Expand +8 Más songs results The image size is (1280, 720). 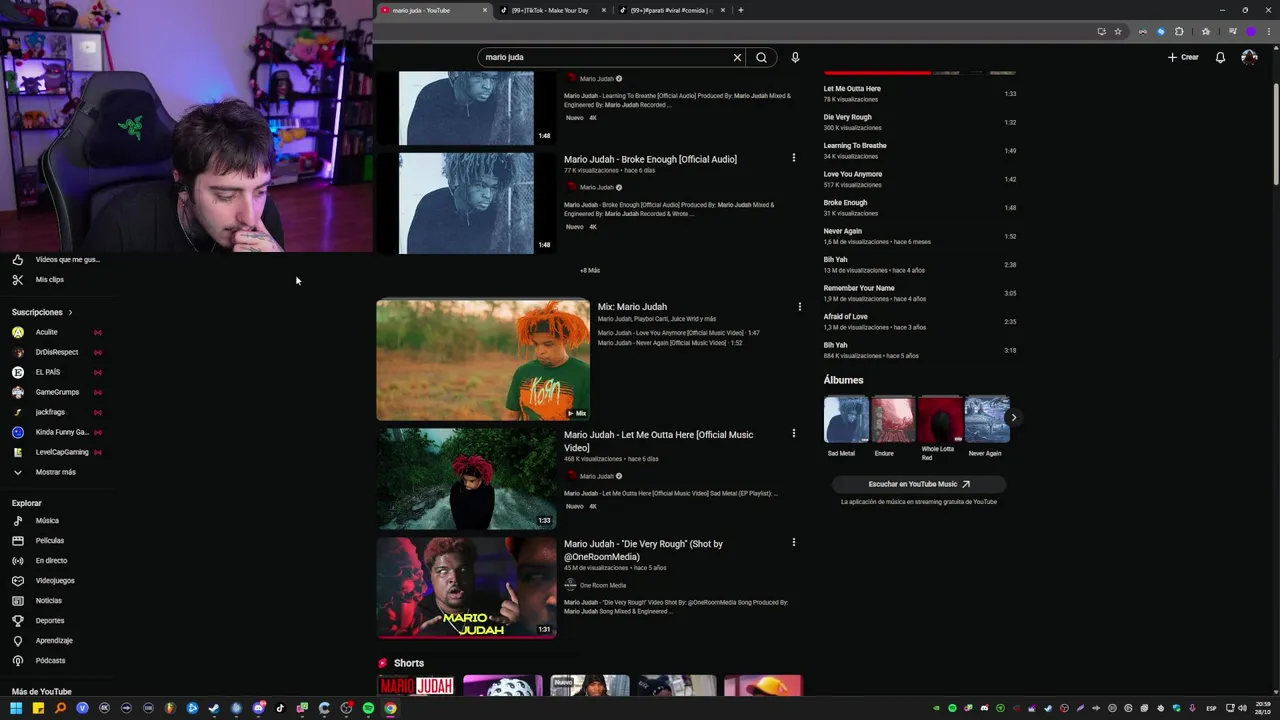click(x=590, y=270)
